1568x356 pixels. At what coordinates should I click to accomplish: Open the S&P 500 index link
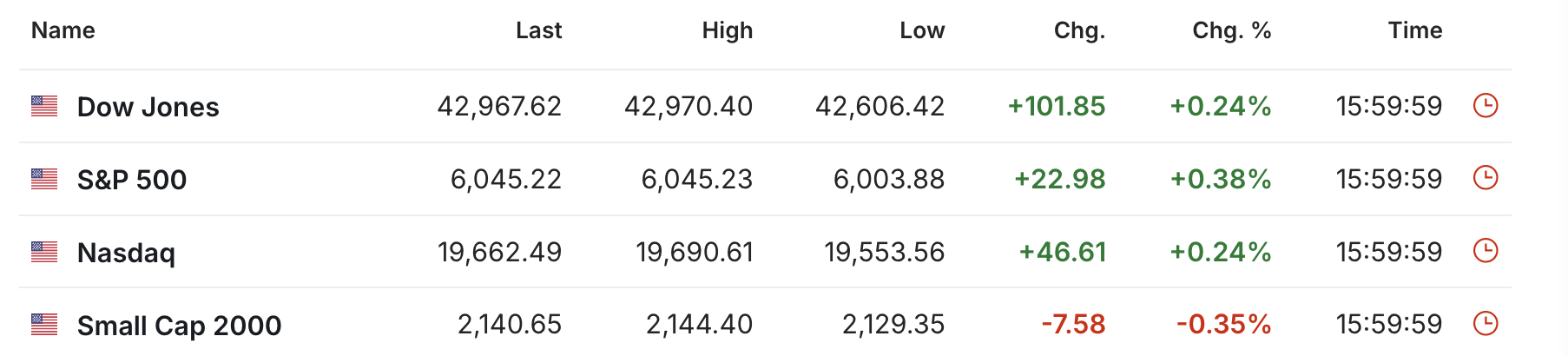point(132,180)
